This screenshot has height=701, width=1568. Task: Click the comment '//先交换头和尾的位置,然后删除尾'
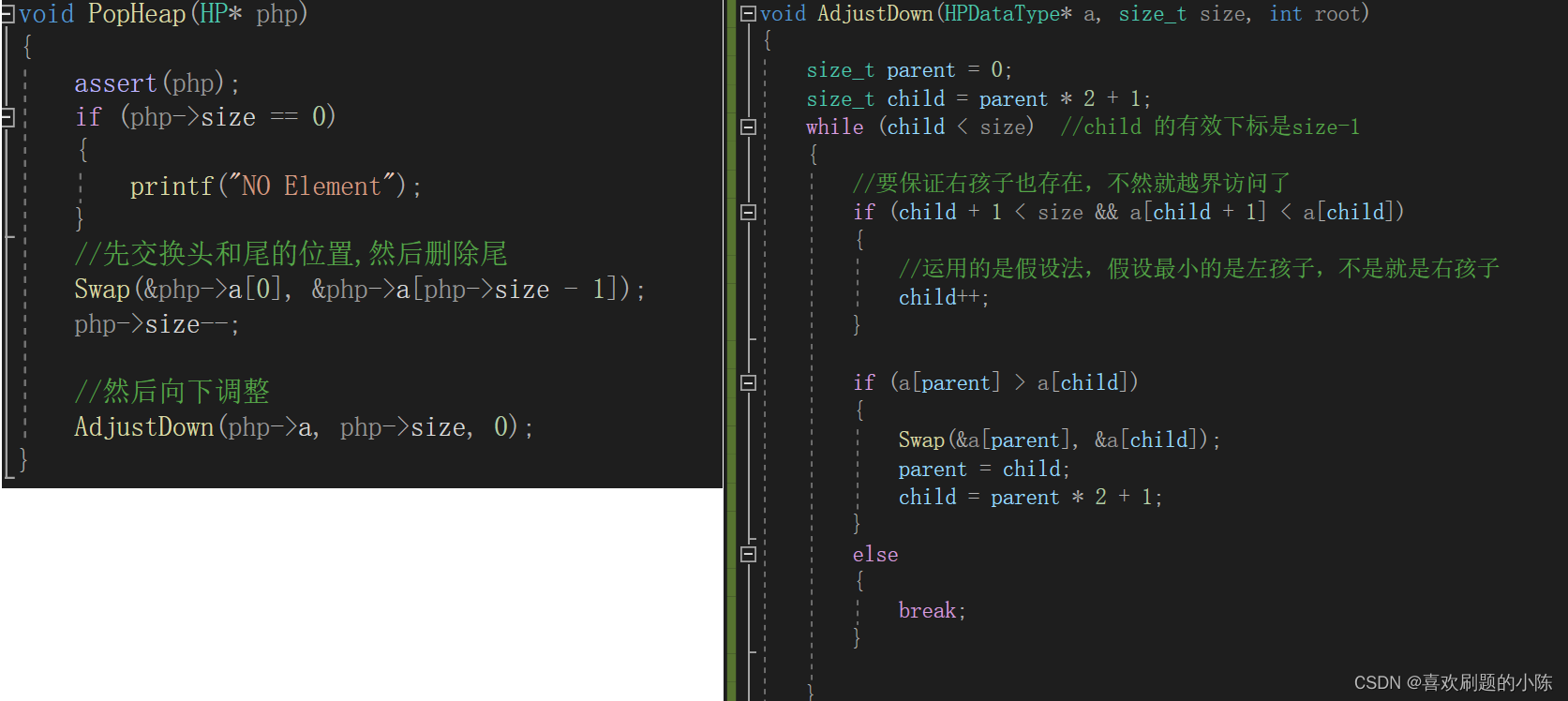pos(291,253)
